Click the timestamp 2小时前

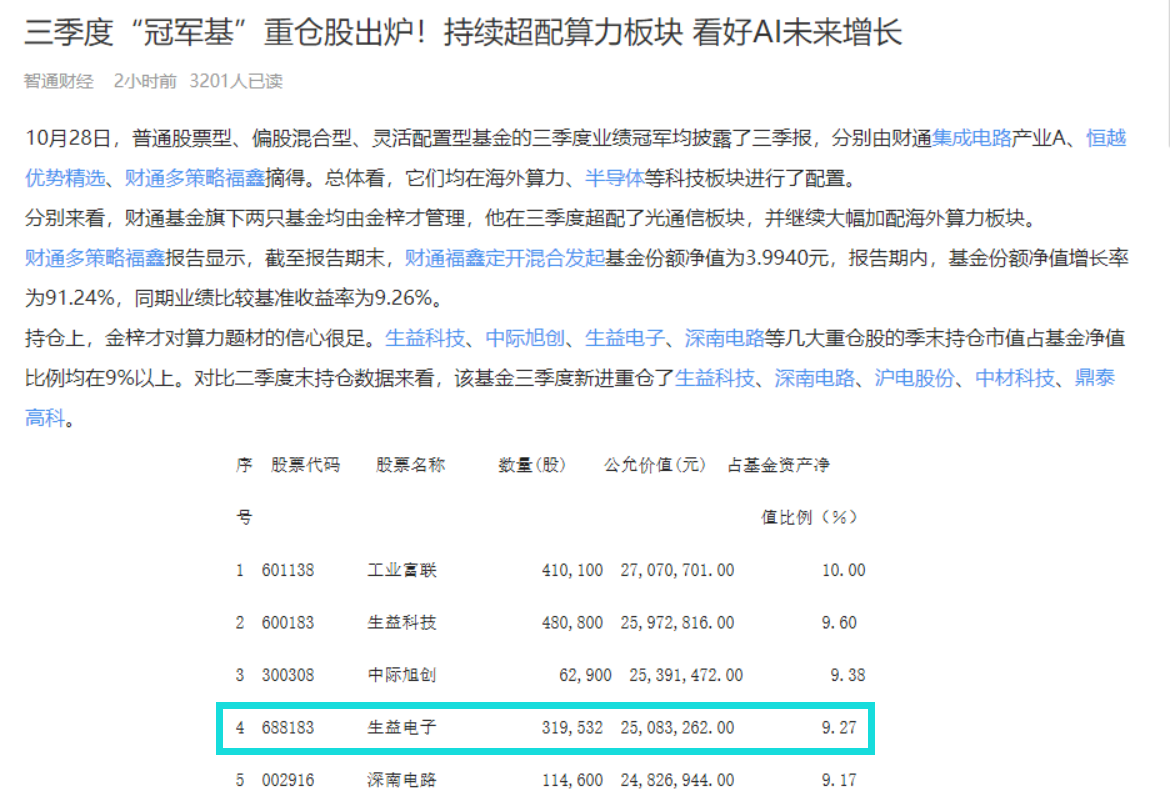(x=145, y=81)
